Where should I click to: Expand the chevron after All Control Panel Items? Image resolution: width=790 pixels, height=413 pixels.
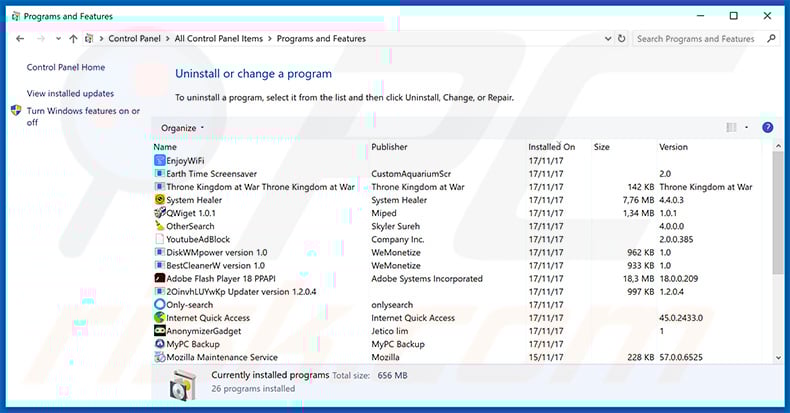pyautogui.click(x=270, y=39)
